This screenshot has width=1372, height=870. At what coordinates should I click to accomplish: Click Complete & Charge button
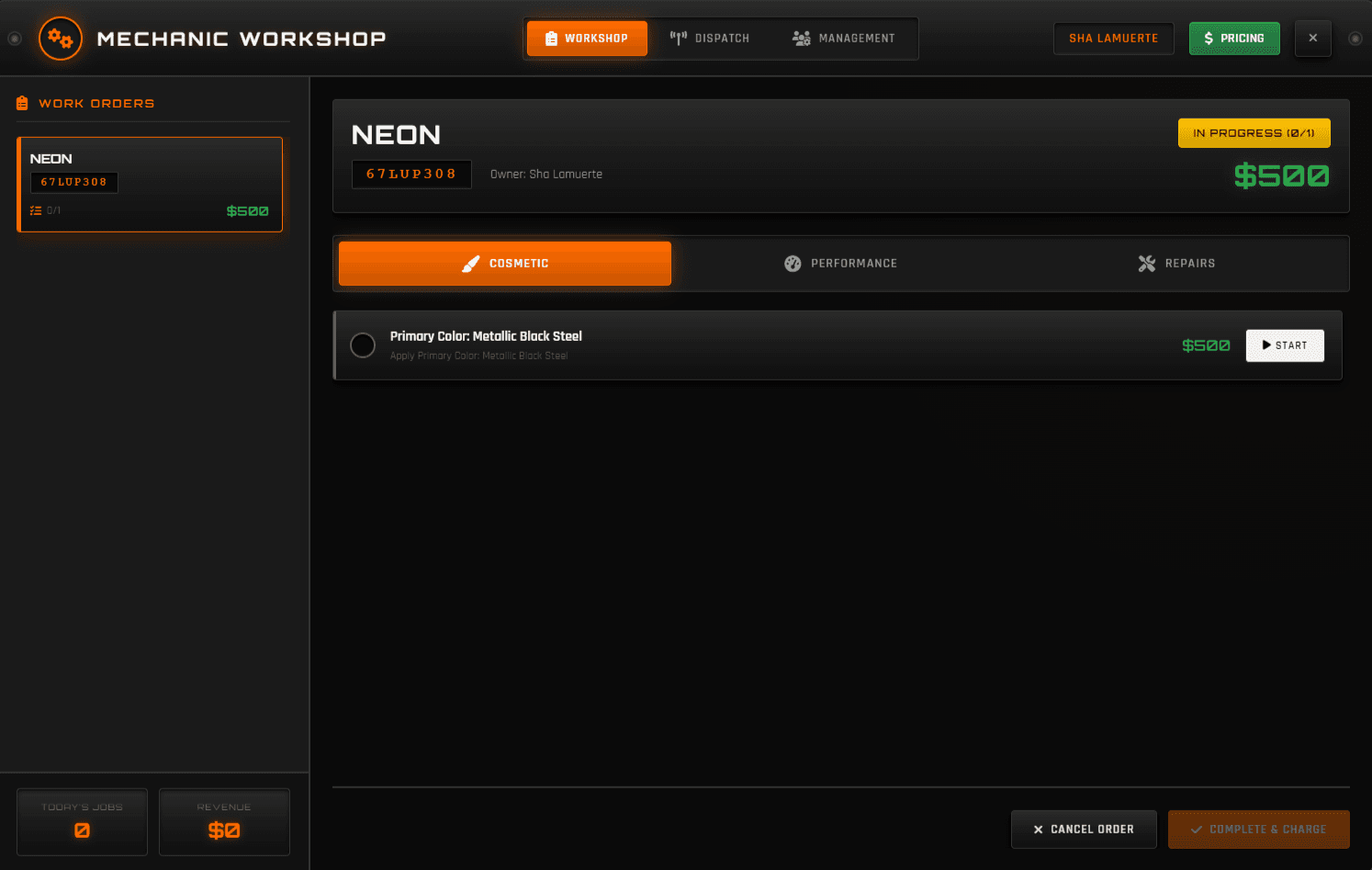(1258, 830)
